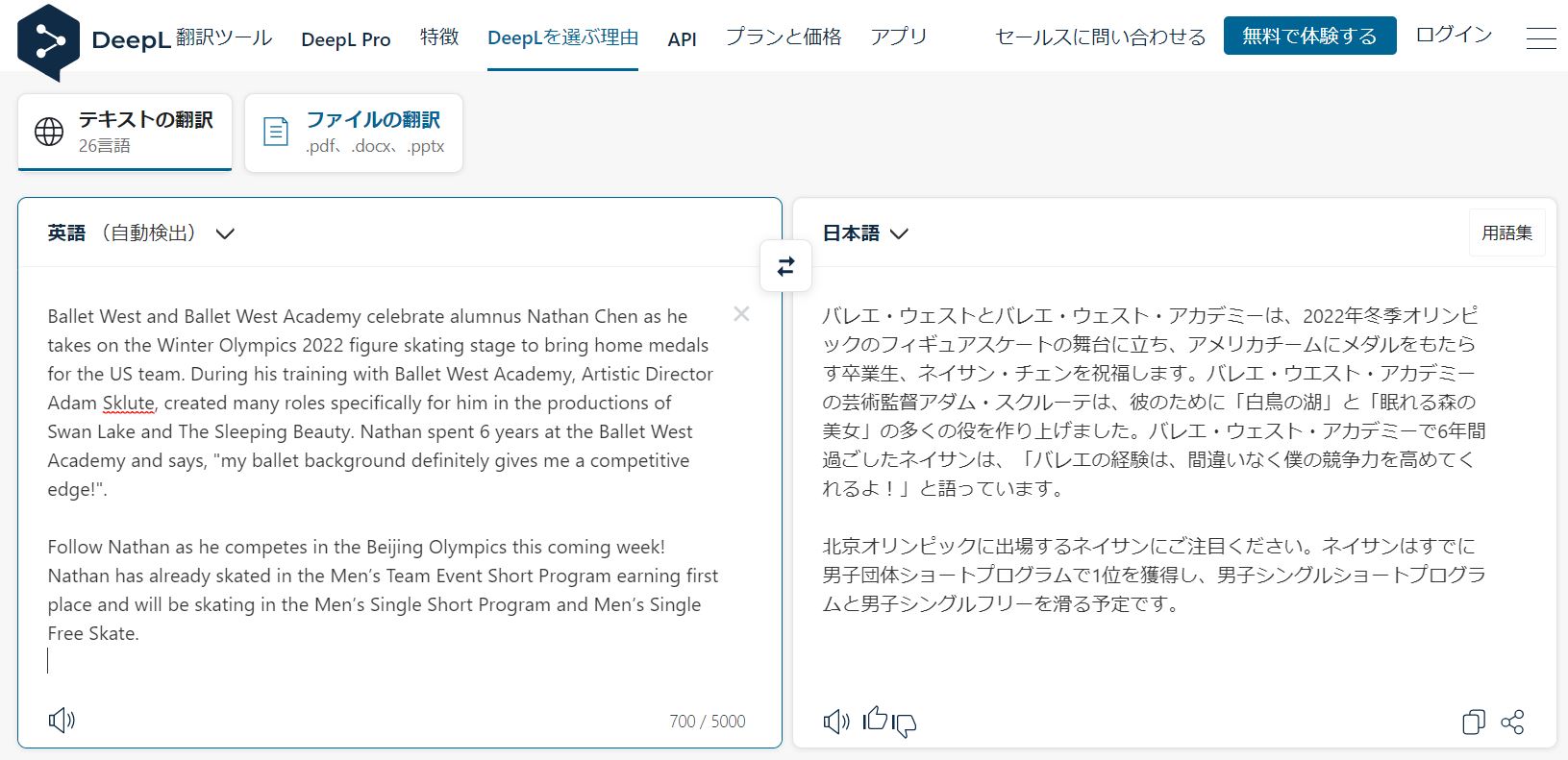Click the DeepL 翻訳ツール title text
The width and height of the screenshot is (1568, 760).
[x=182, y=38]
